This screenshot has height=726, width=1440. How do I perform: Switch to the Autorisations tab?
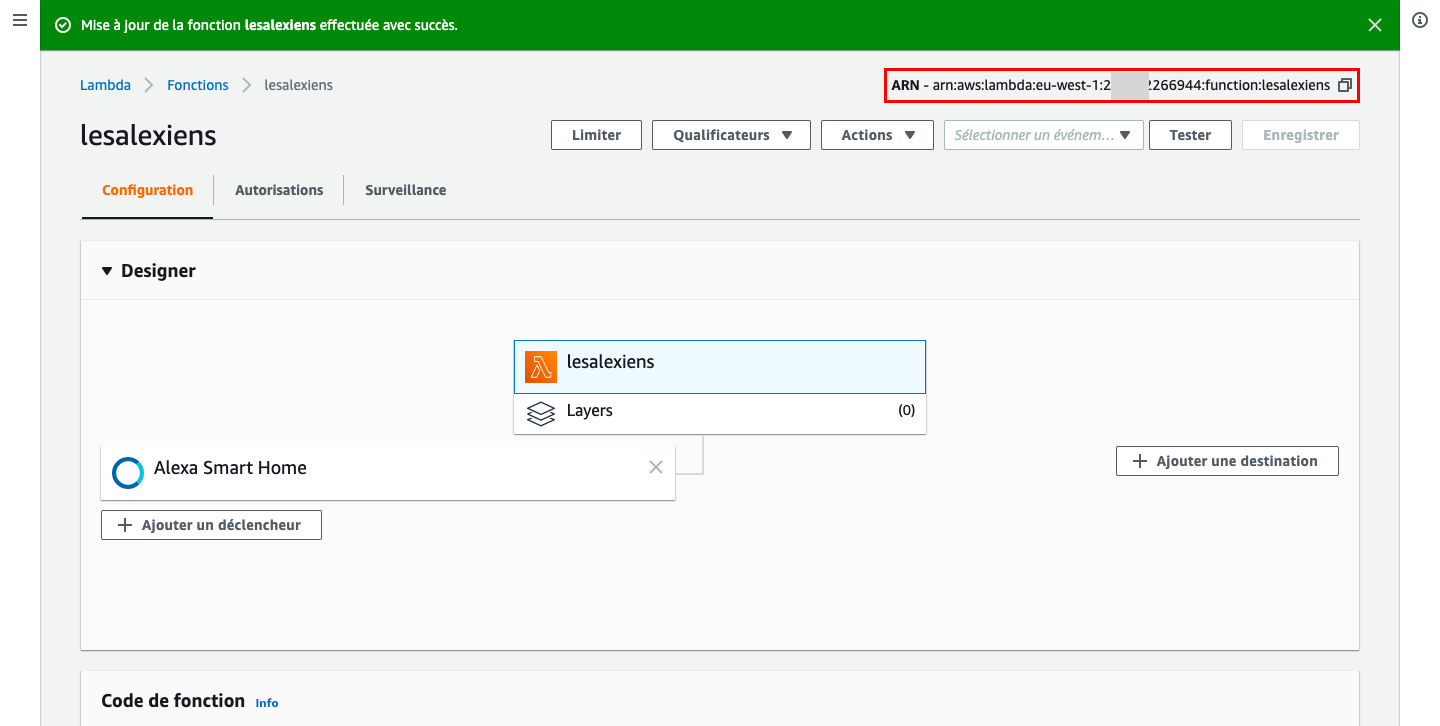(279, 190)
